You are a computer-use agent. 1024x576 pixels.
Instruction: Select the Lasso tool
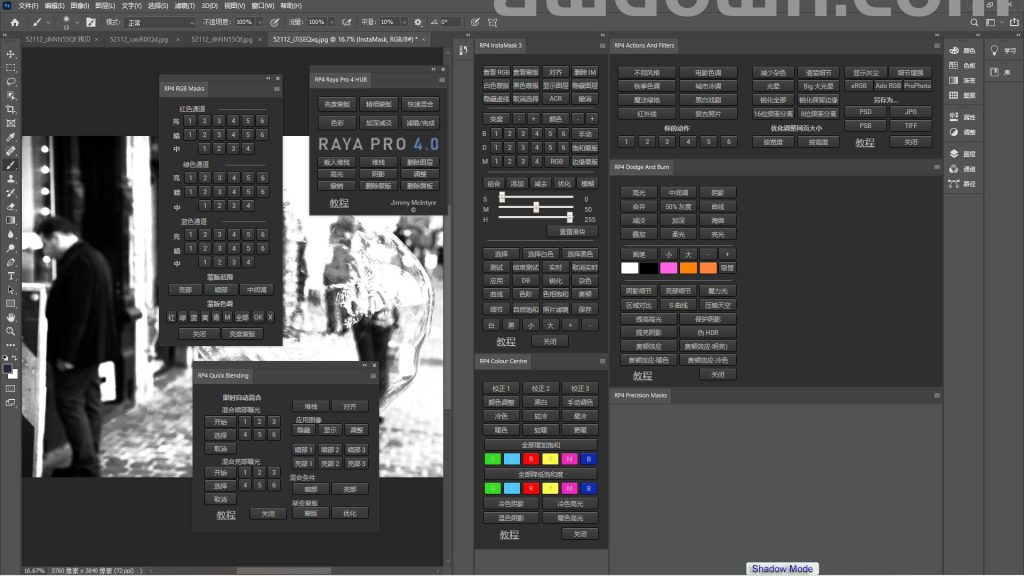(11, 82)
